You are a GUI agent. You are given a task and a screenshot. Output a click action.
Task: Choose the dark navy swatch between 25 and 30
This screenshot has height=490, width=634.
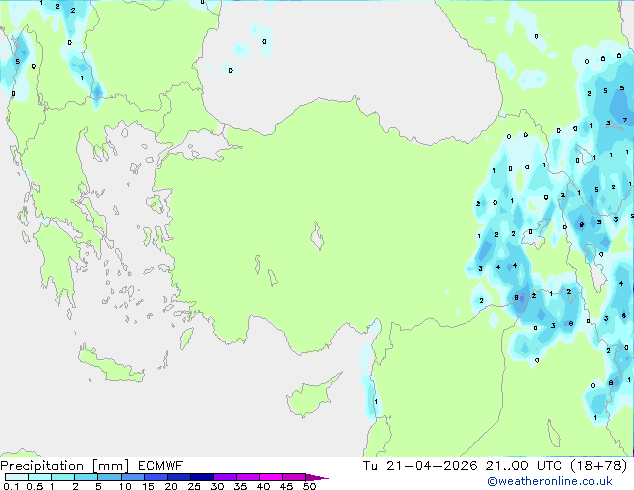[x=201, y=477]
